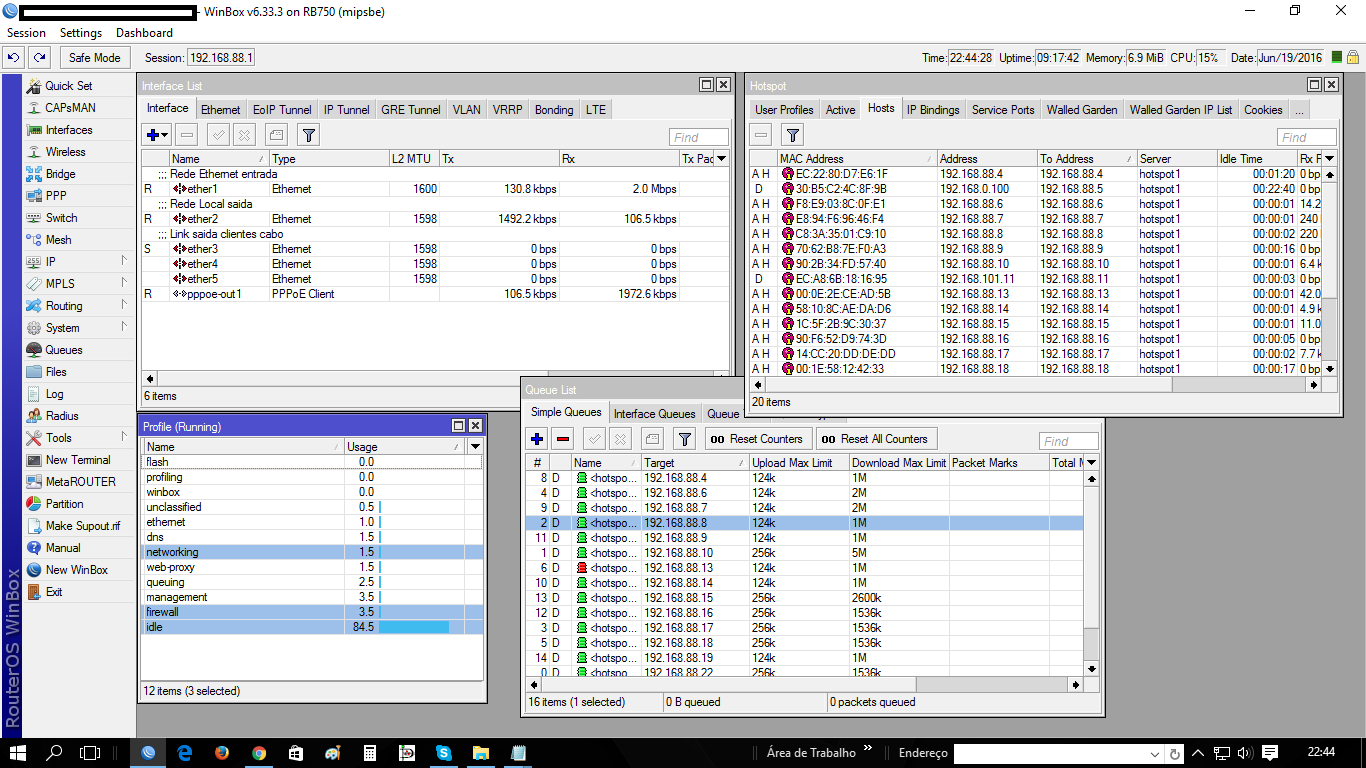Image resolution: width=1366 pixels, height=768 pixels.
Task: Click the filter funnel icon in Interface List
Action: click(x=309, y=135)
